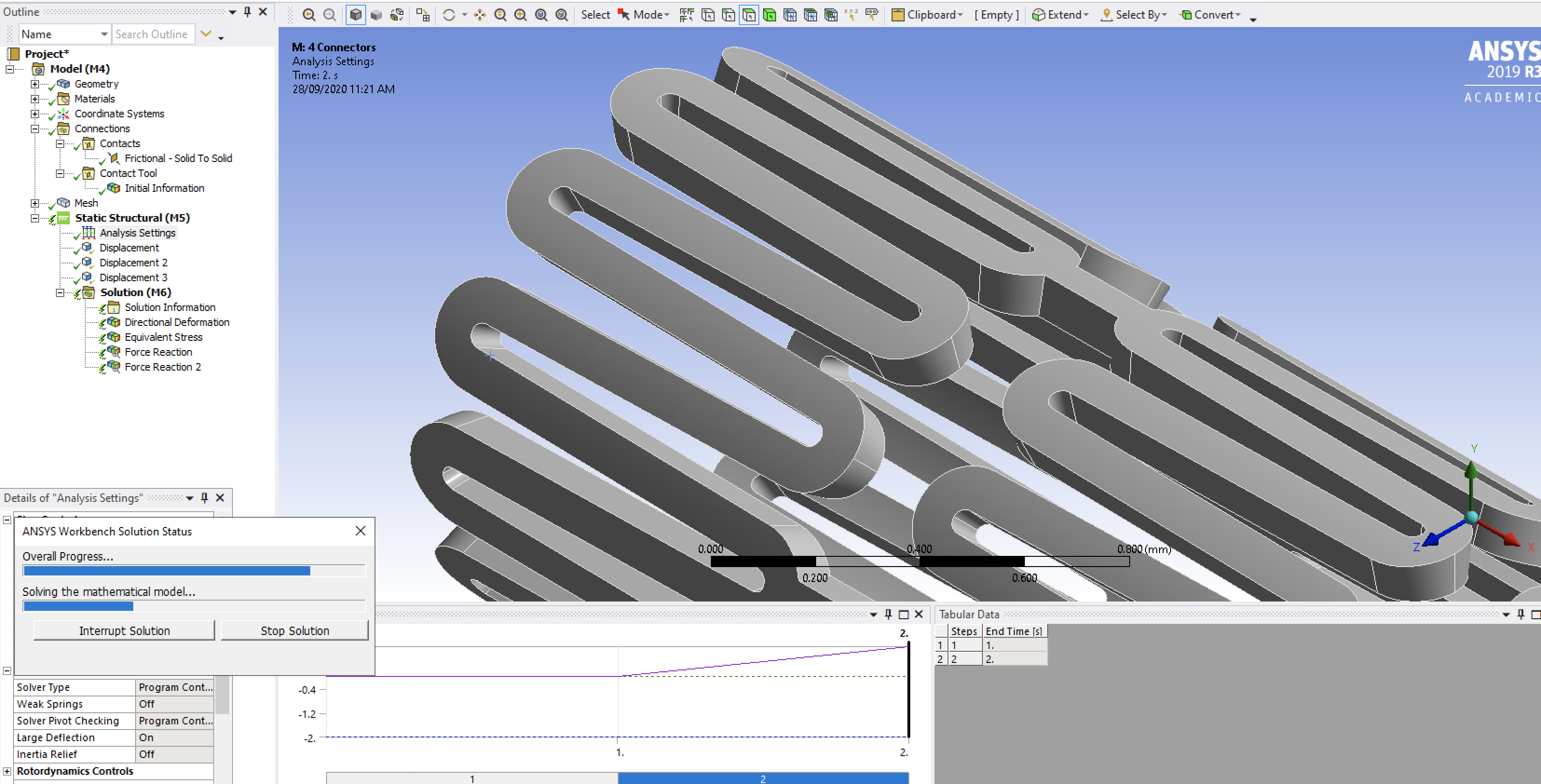Select Displacement 3 in the tree
Image resolution: width=1541 pixels, height=784 pixels.
coord(133,277)
